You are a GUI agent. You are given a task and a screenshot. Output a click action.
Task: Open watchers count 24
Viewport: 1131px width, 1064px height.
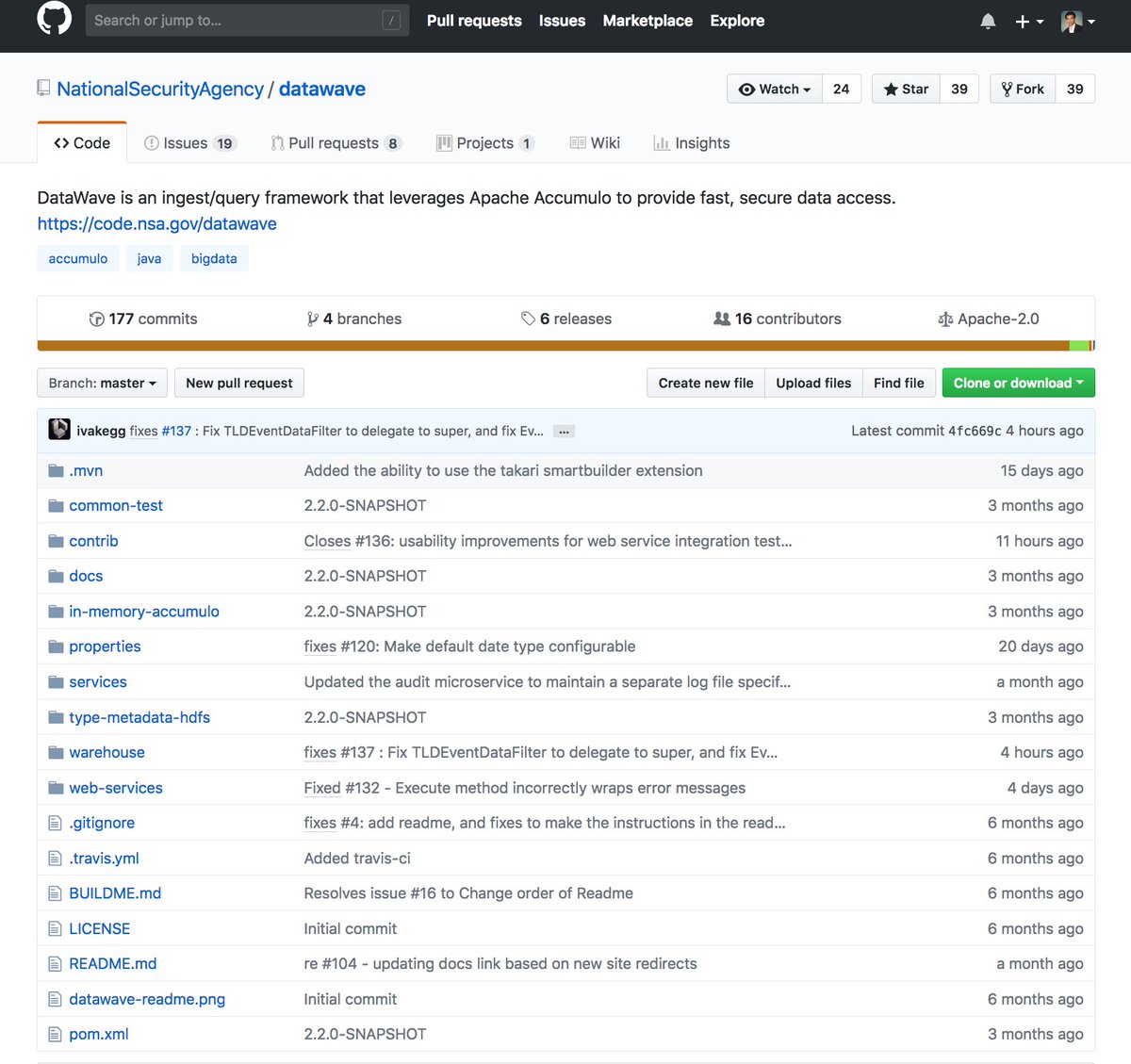842,89
